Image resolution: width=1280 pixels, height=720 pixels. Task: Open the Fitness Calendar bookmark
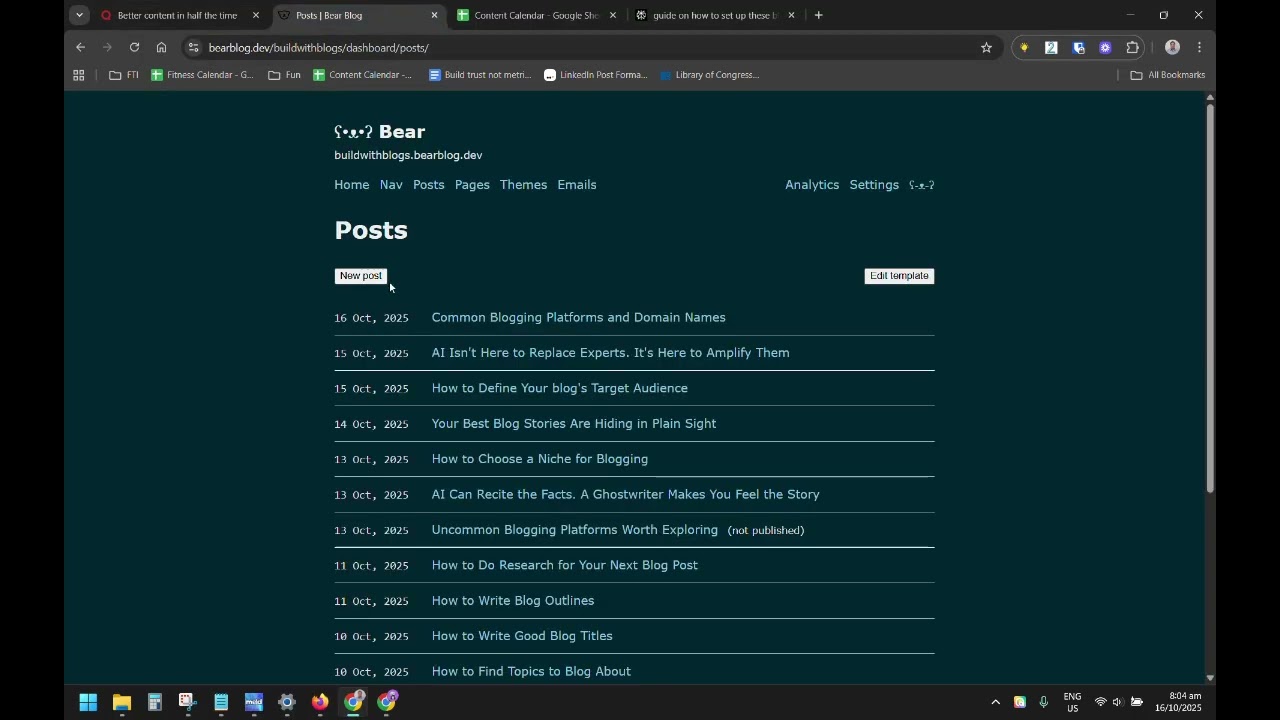point(203,75)
